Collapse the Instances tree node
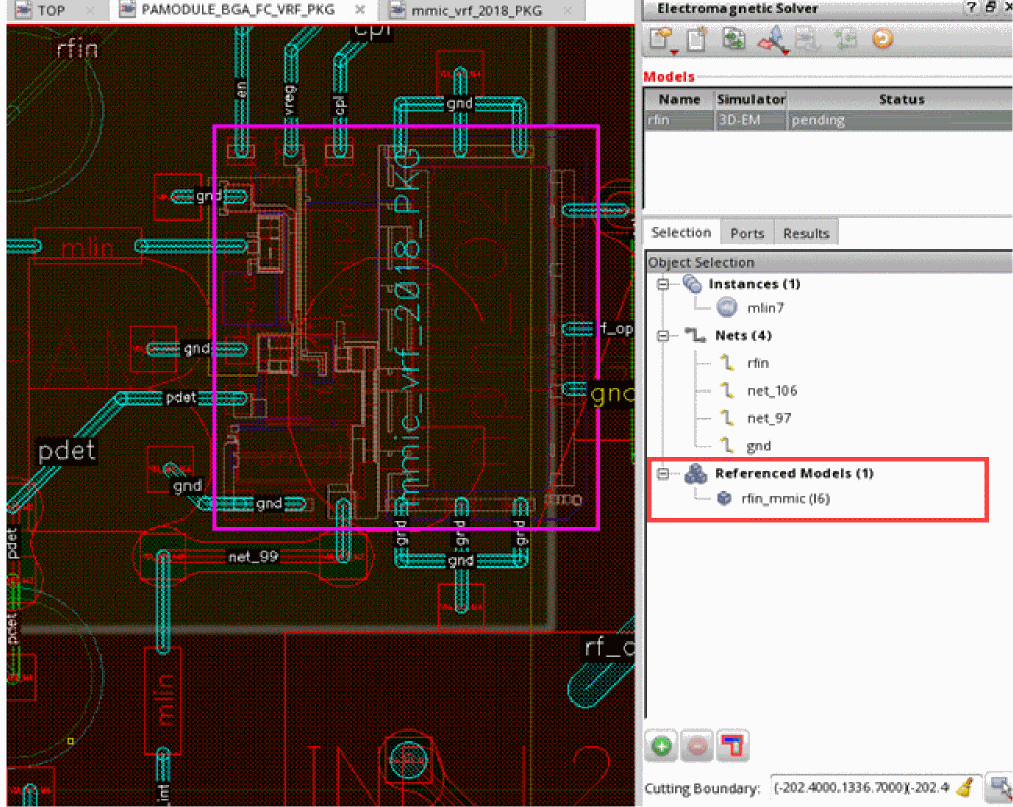Screen dimensions: 1013x807 [x=662, y=284]
